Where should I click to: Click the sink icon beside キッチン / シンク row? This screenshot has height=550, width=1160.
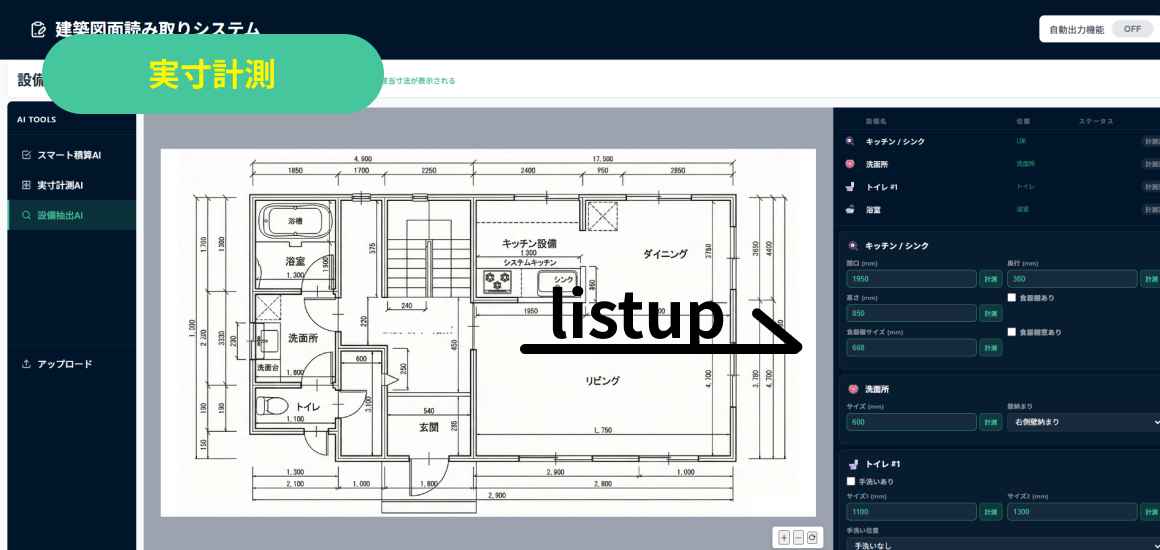tap(851, 141)
